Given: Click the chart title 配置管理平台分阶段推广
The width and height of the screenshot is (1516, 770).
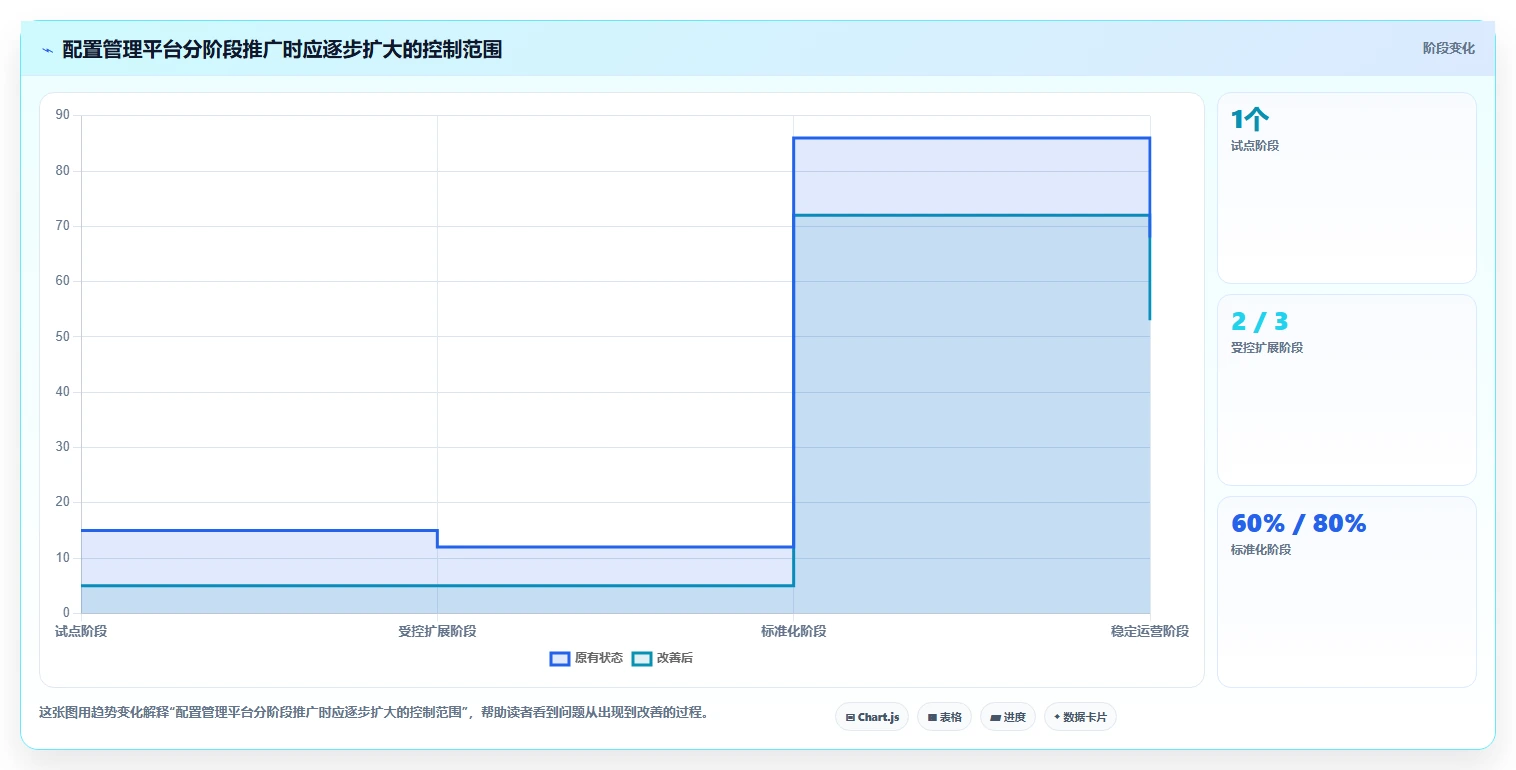Looking at the screenshot, I should click(282, 49).
